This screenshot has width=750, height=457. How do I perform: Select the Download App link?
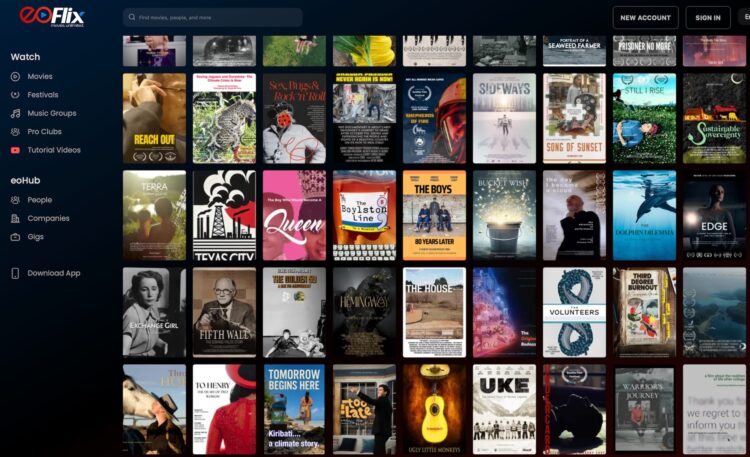click(54, 273)
